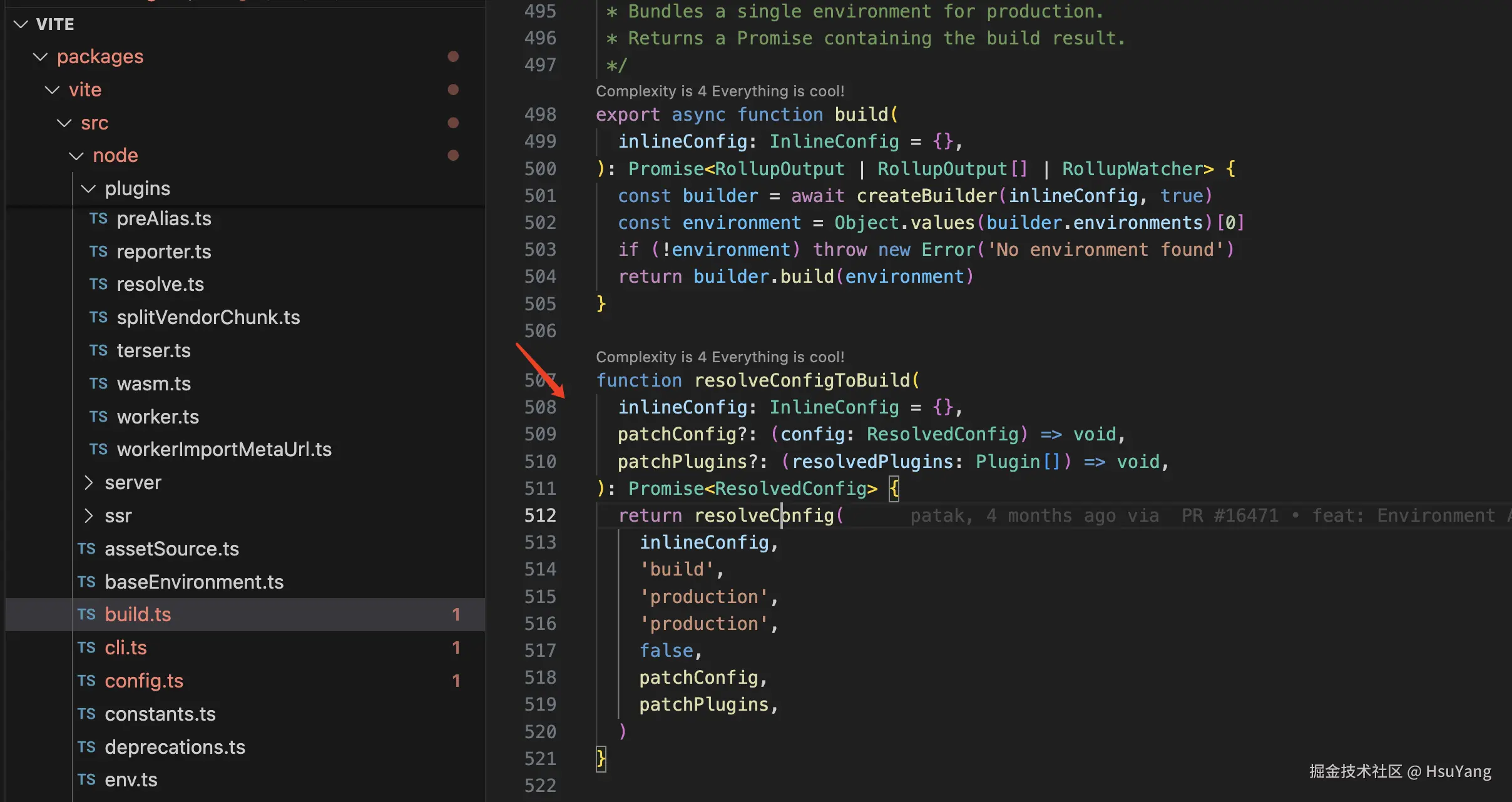Collapse the plugins folder
The image size is (1512, 802).
(88, 189)
